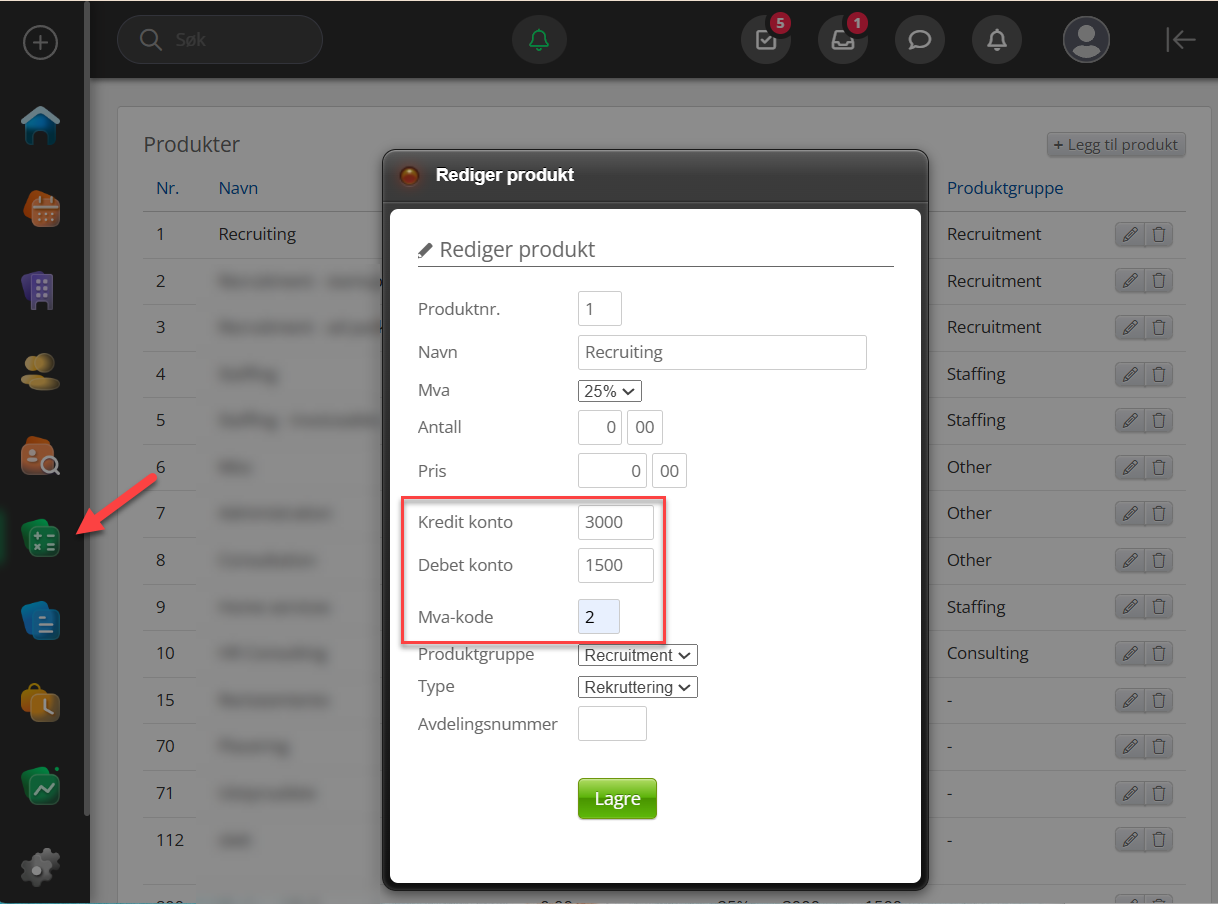This screenshot has height=904, width=1218.
Task: Open the calendar icon in sidebar
Action: coord(41,209)
